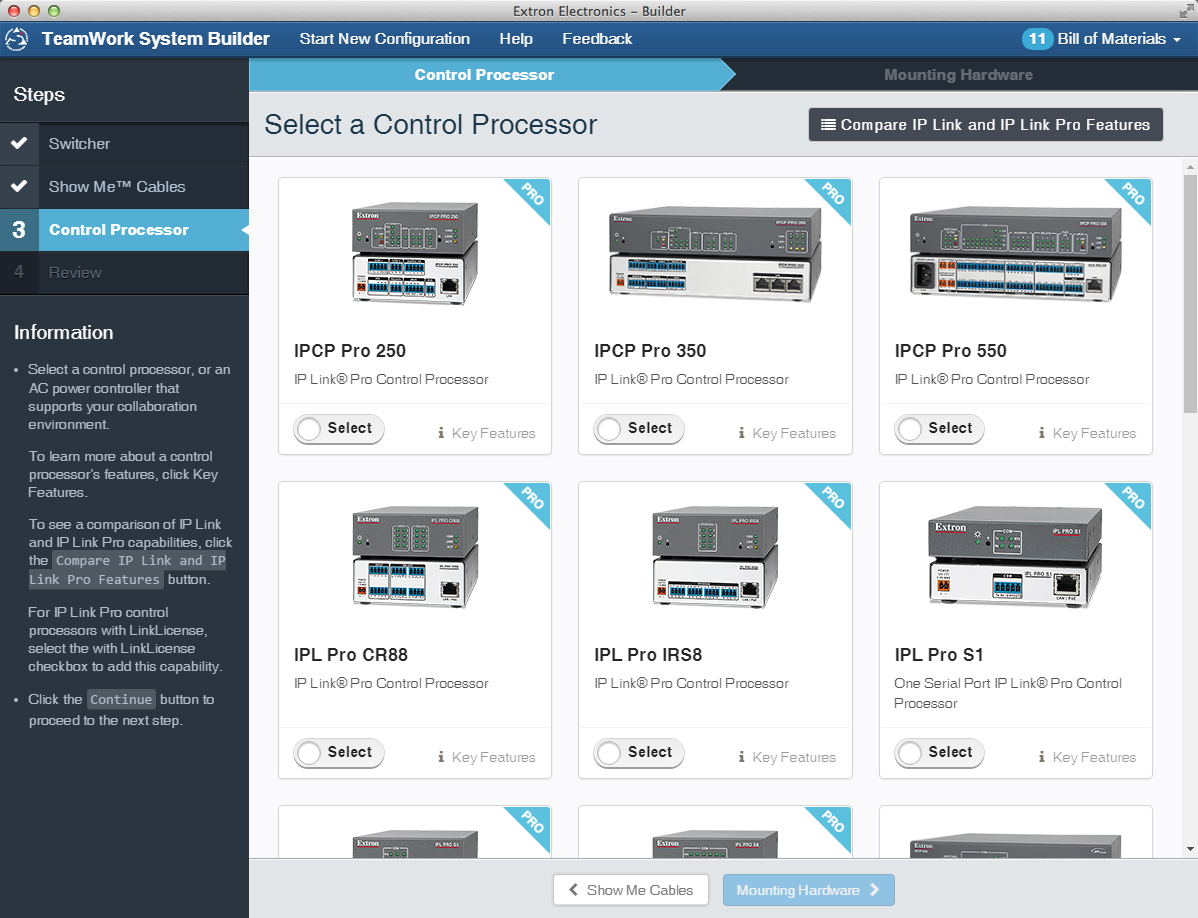The height and width of the screenshot is (918, 1198).
Task: Go to the Switcher step in sidebar
Action: point(125,144)
